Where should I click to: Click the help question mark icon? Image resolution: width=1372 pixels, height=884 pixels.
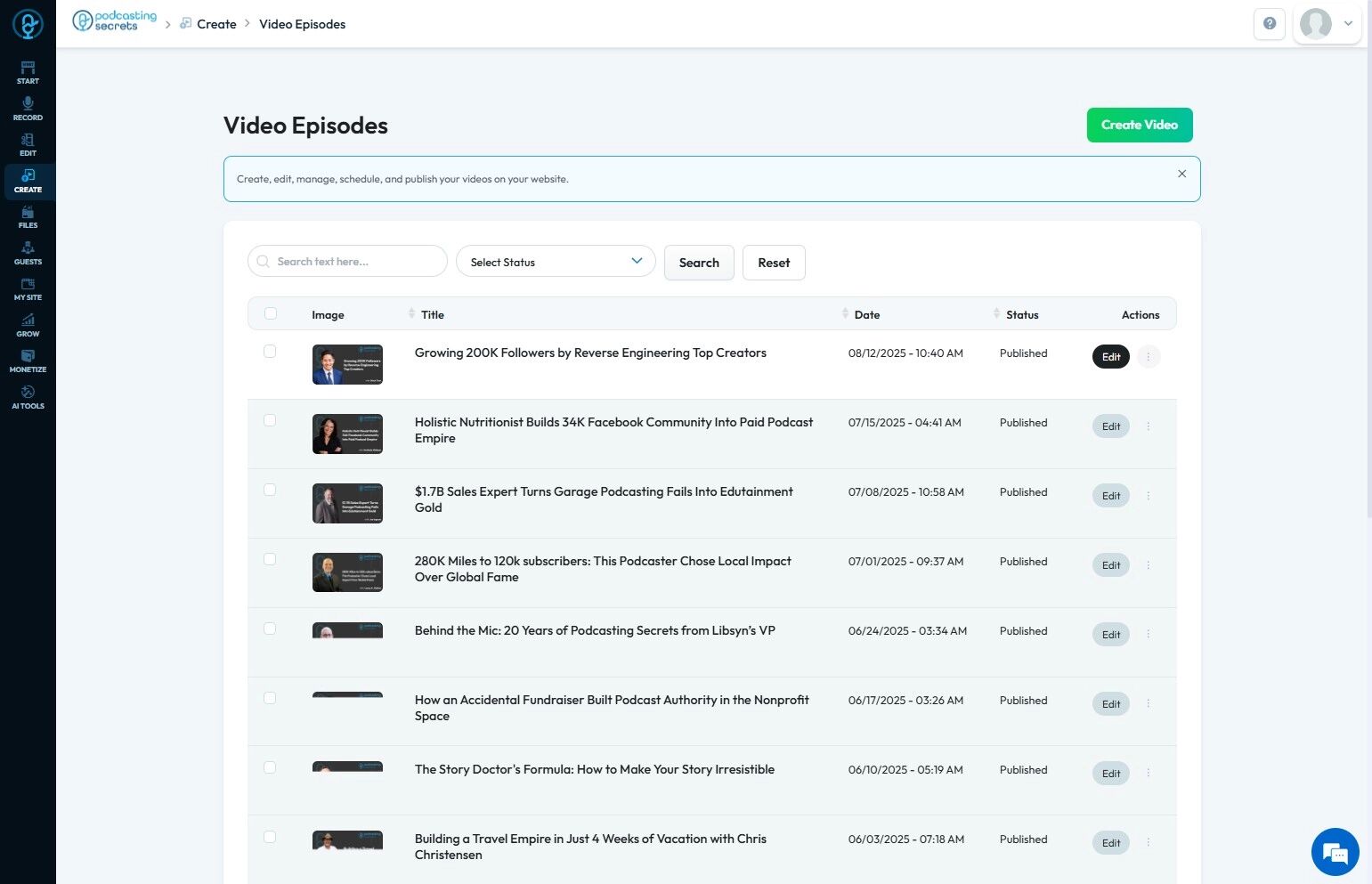coord(1269,24)
